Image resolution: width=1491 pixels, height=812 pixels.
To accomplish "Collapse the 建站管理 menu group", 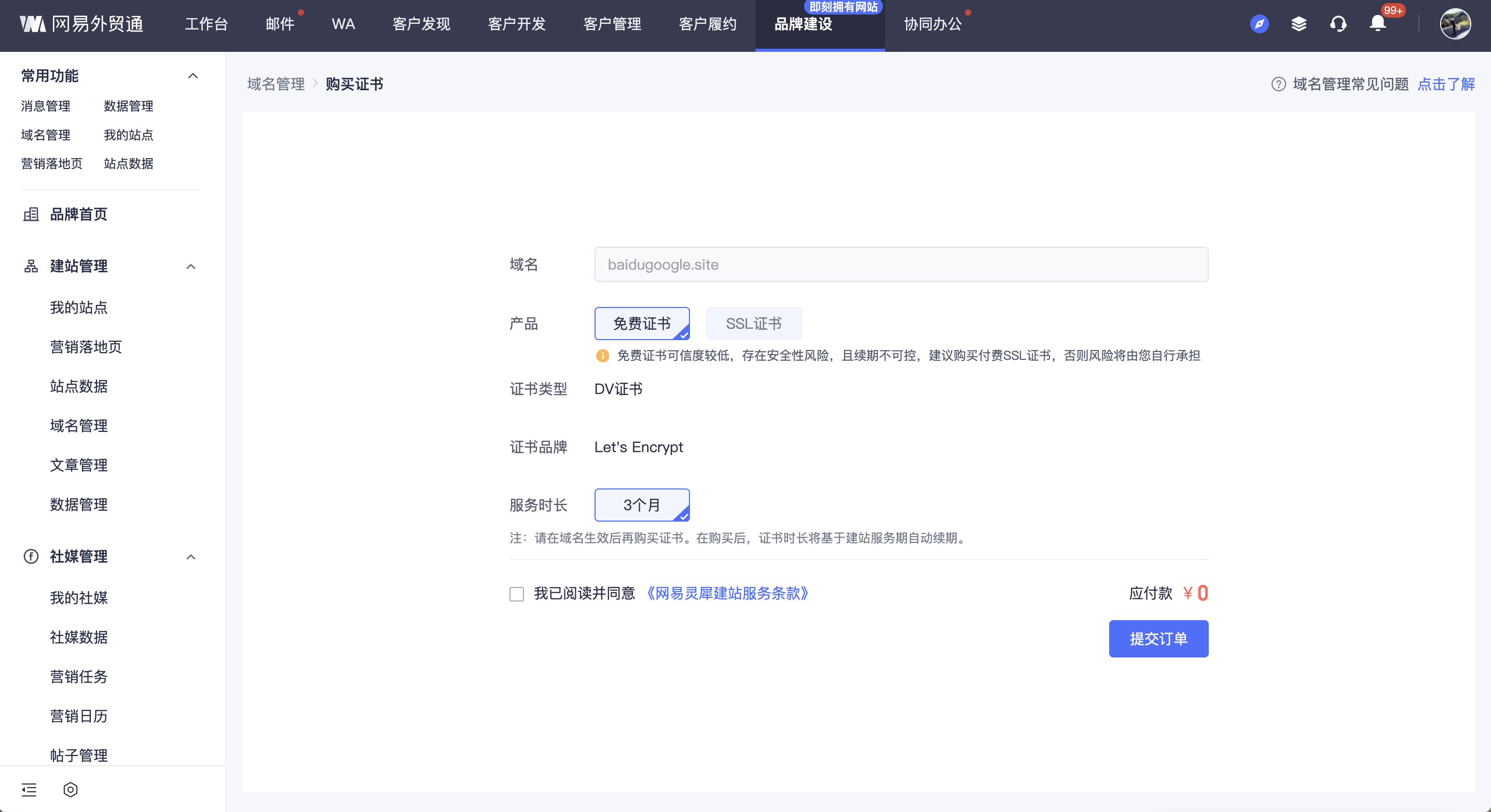I will (x=190, y=266).
